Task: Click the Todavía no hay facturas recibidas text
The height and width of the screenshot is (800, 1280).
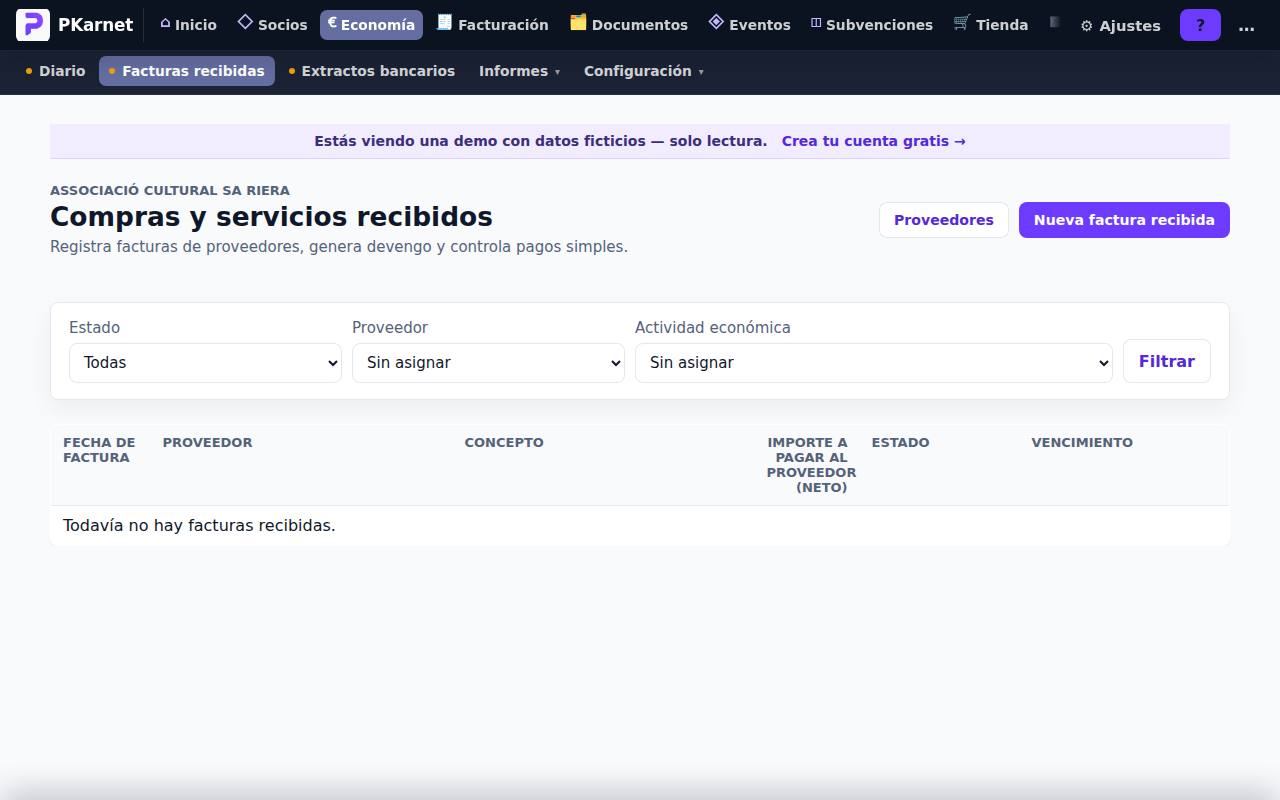Action: [x=199, y=525]
